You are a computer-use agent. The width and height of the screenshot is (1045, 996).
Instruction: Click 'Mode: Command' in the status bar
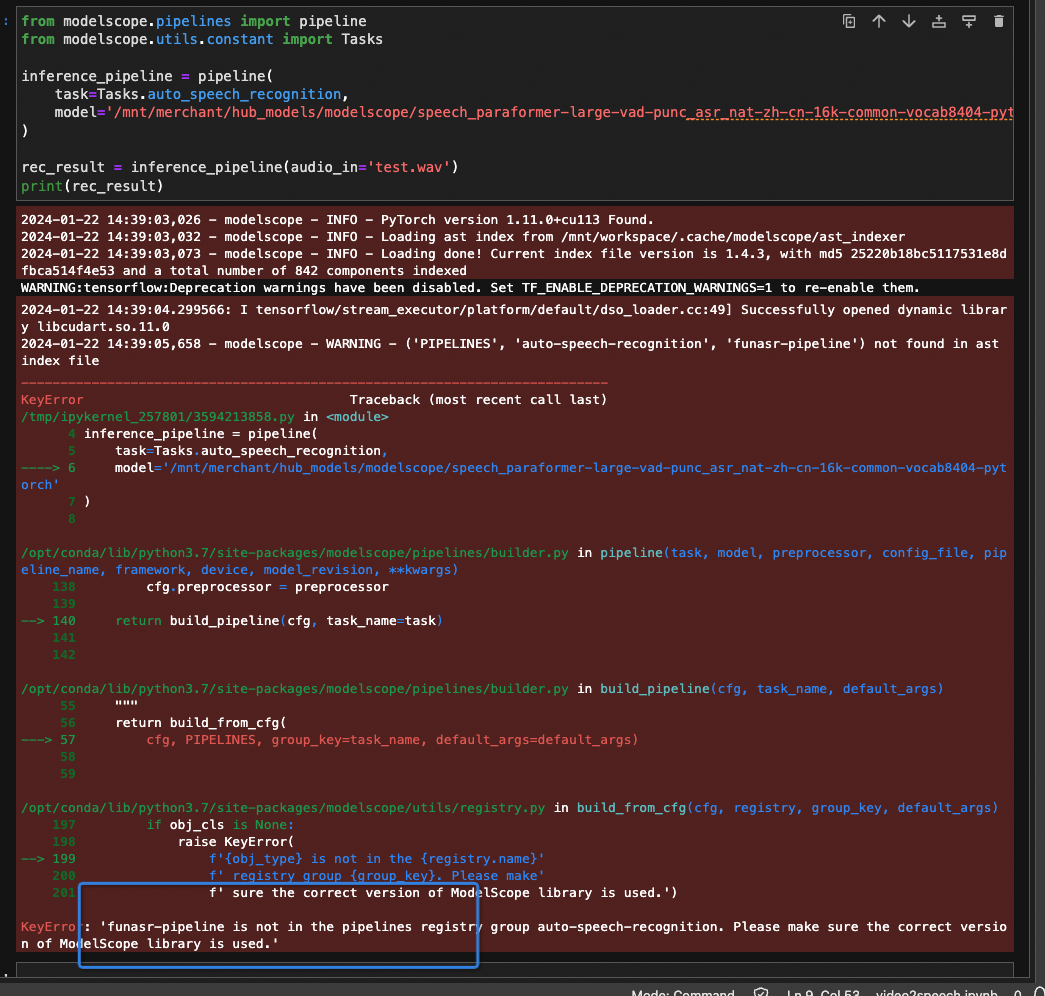[682, 992]
